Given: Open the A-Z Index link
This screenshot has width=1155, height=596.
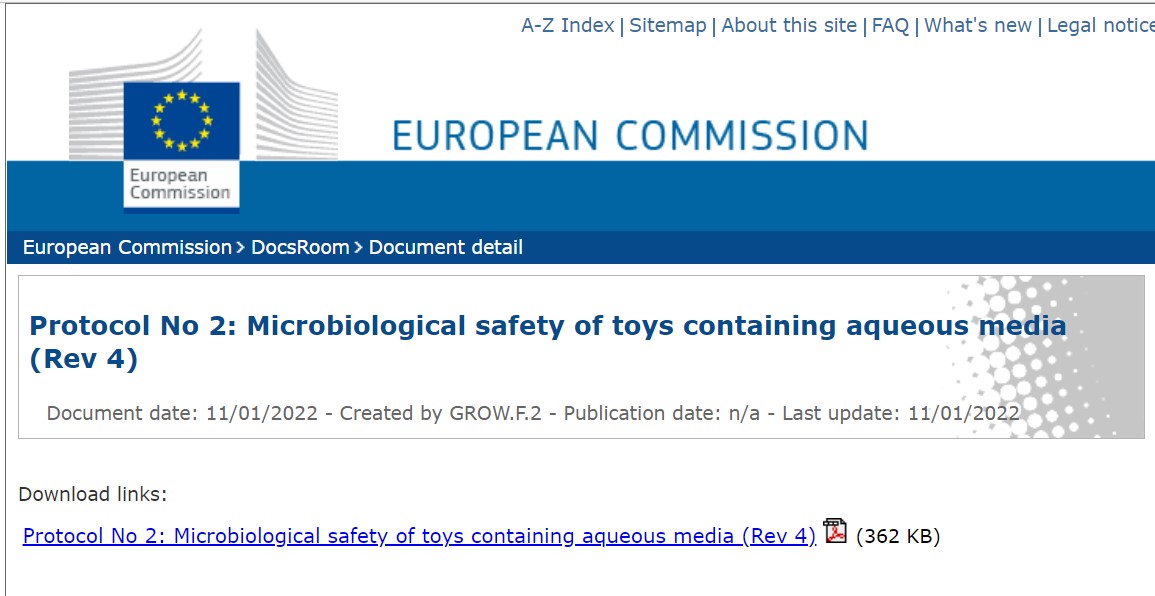Looking at the screenshot, I should (x=567, y=25).
